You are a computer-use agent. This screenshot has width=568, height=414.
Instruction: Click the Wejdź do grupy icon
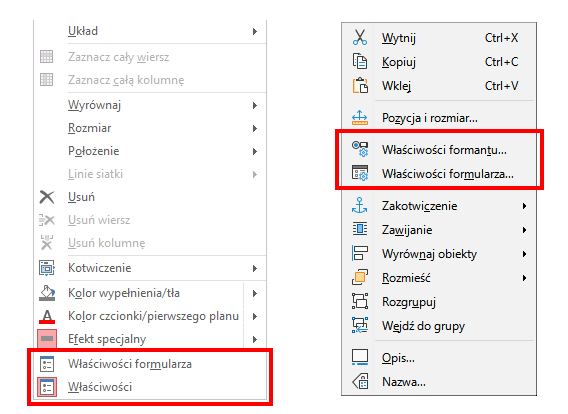[x=360, y=325]
